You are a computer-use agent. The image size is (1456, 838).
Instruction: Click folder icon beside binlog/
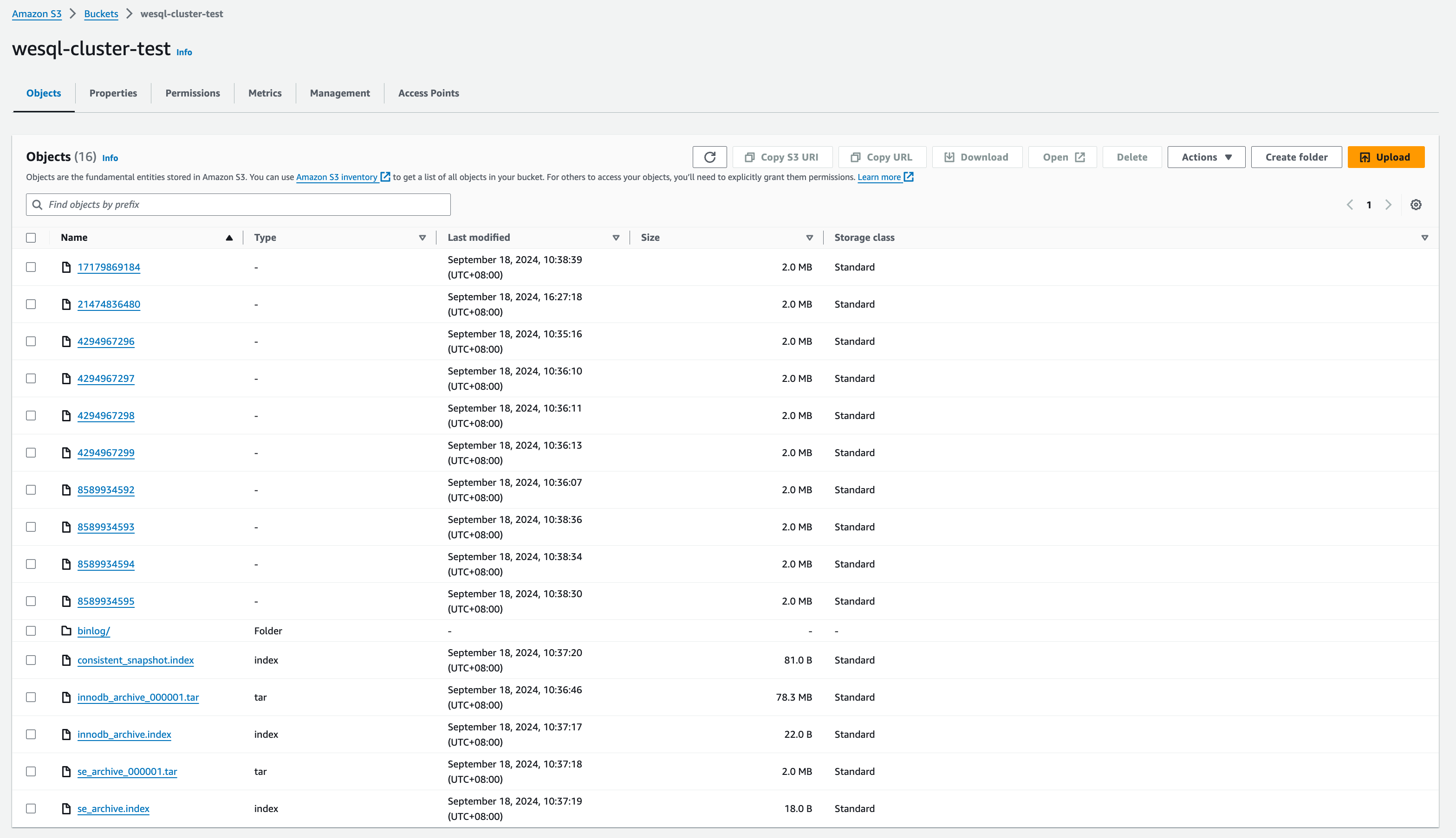66,631
